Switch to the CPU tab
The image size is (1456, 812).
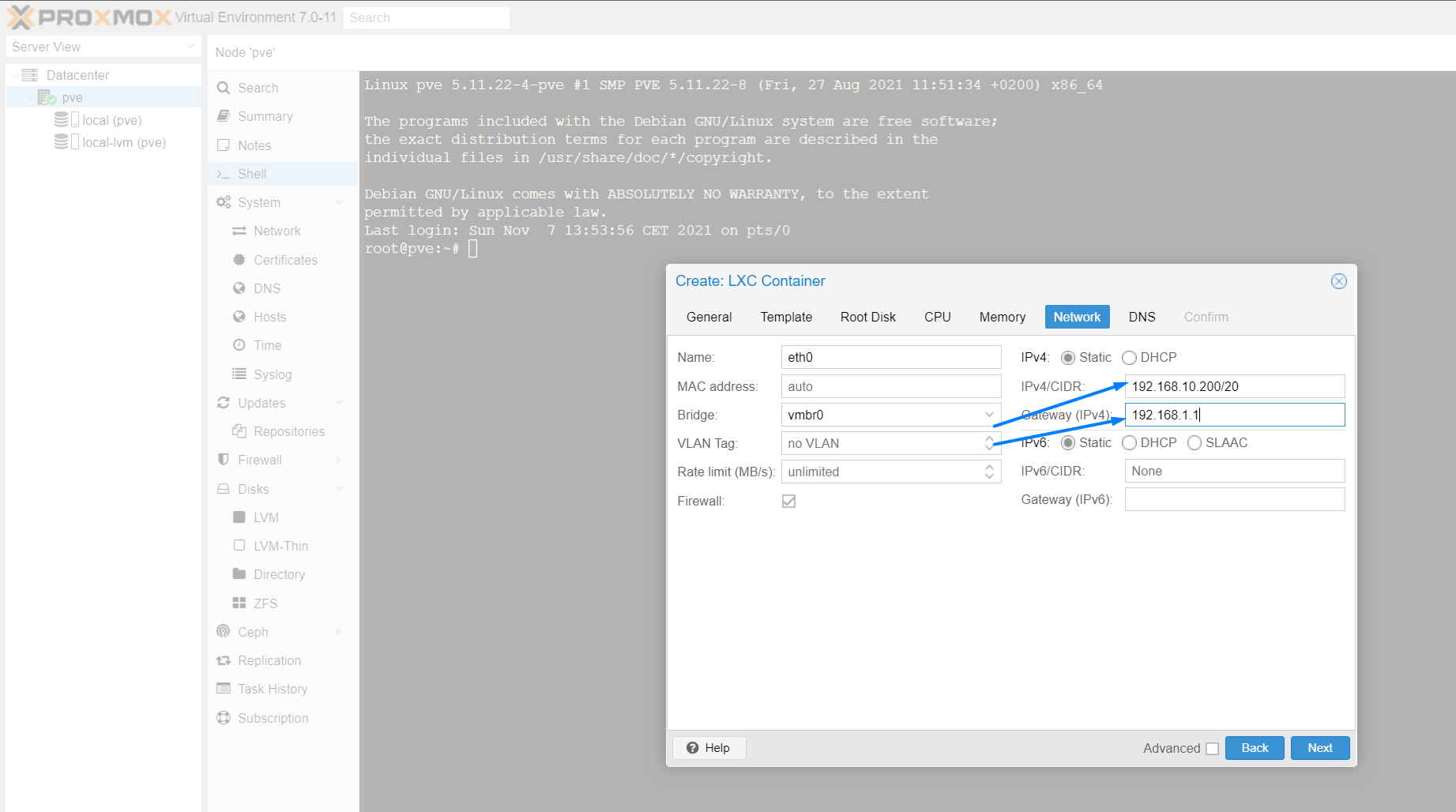937,317
